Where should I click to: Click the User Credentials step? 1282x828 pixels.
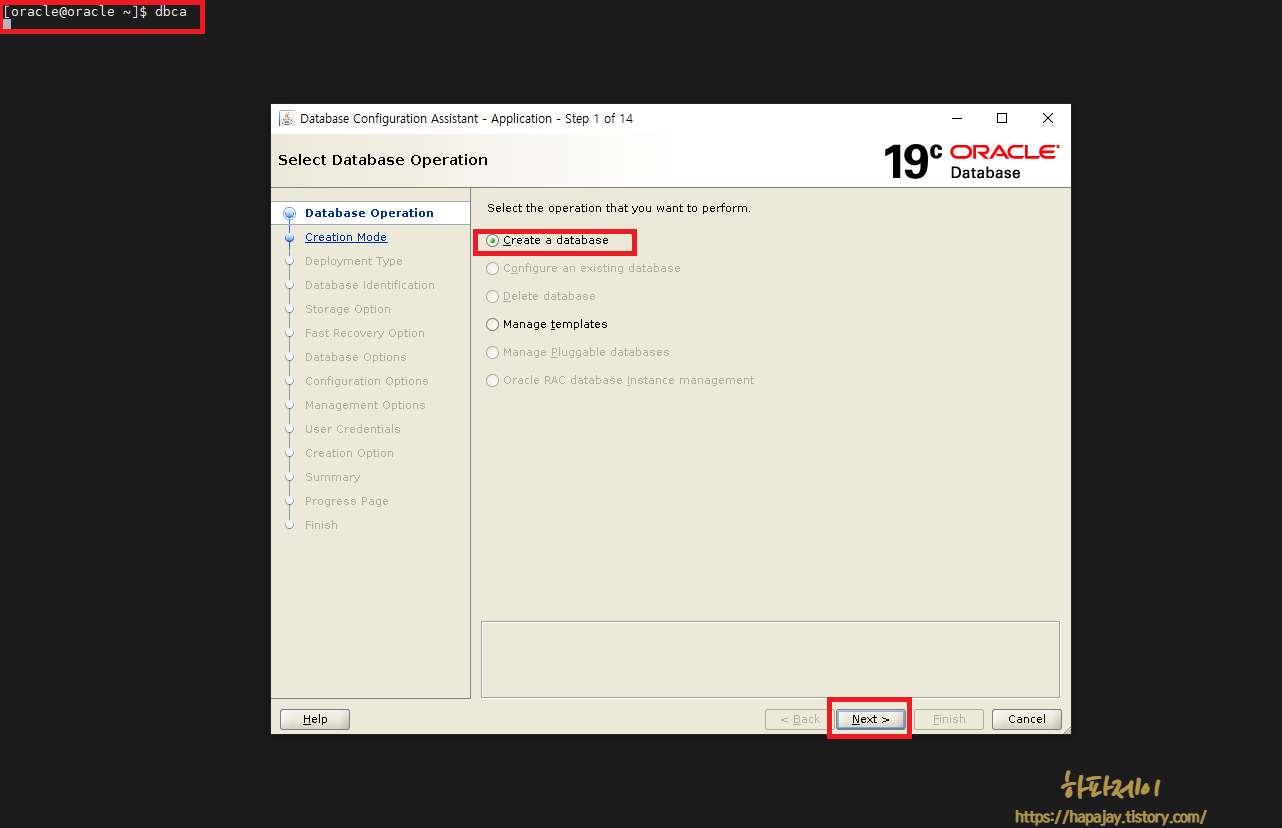click(x=353, y=429)
